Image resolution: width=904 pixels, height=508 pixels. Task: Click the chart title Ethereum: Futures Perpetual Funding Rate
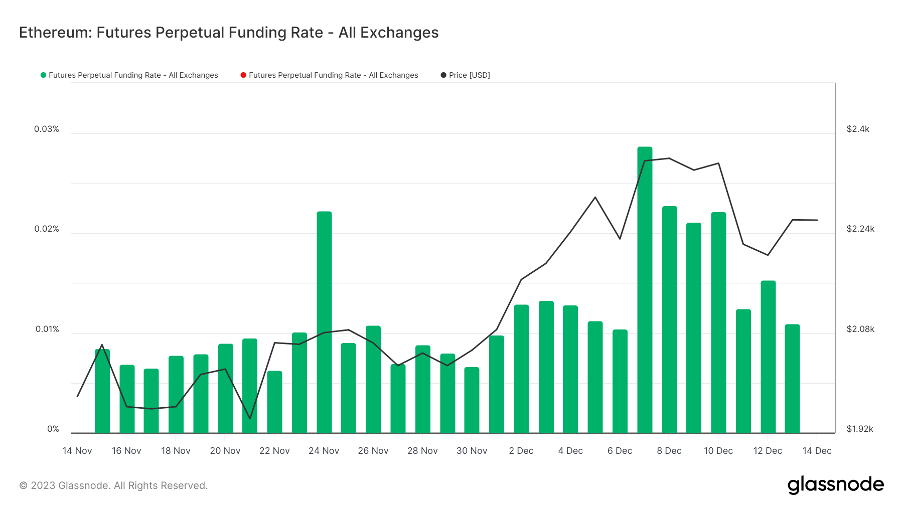(229, 33)
